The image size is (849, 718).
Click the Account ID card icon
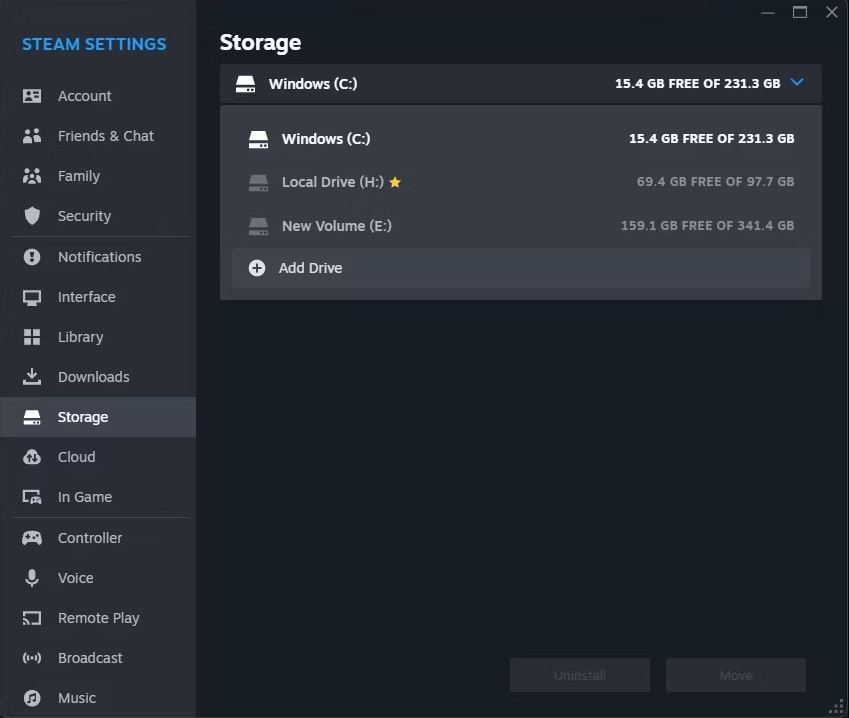click(x=32, y=96)
